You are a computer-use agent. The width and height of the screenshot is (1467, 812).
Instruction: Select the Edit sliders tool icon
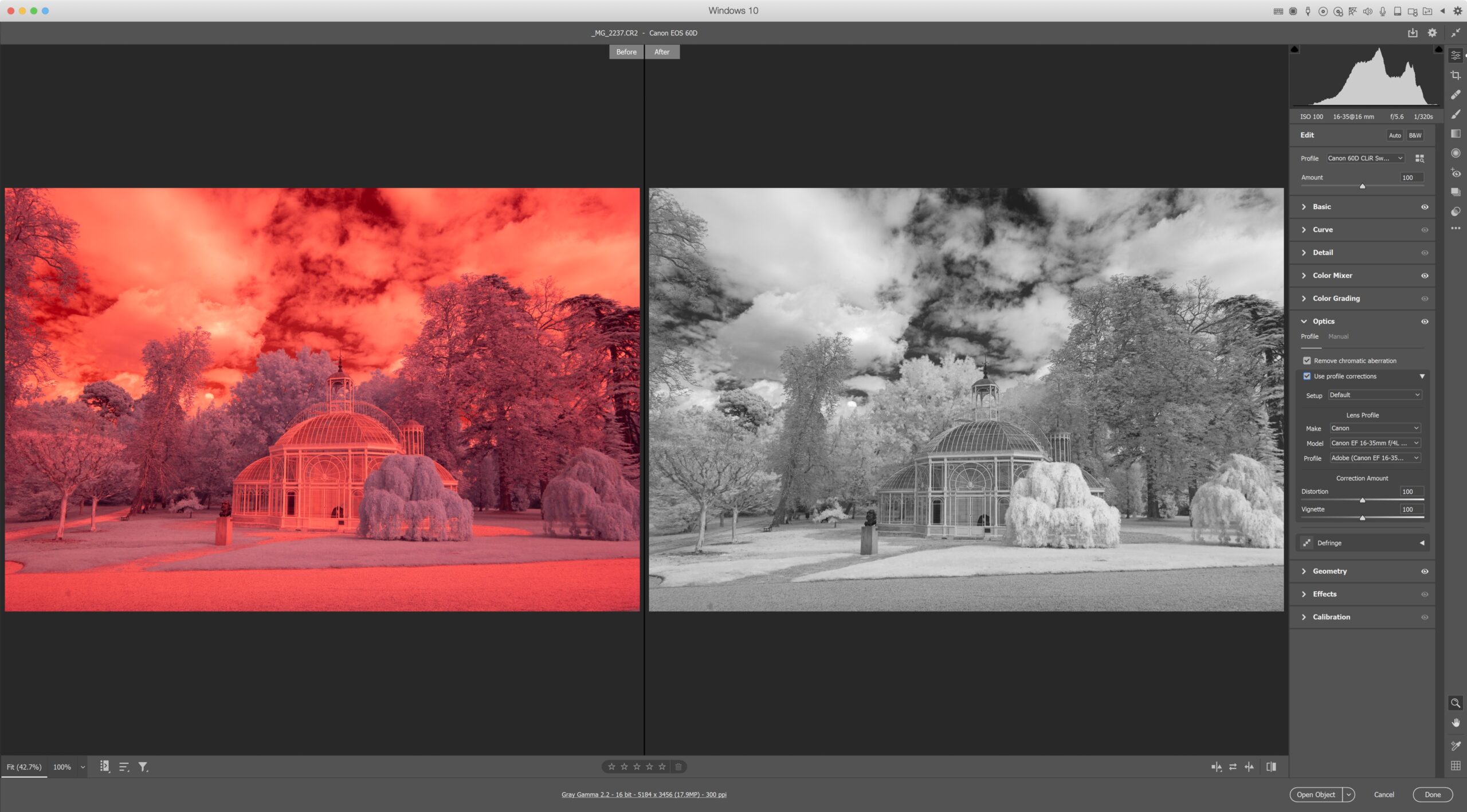[x=1456, y=56]
